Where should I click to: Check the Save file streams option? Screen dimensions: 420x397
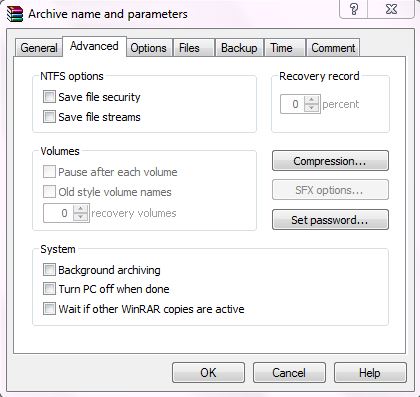[x=49, y=117]
